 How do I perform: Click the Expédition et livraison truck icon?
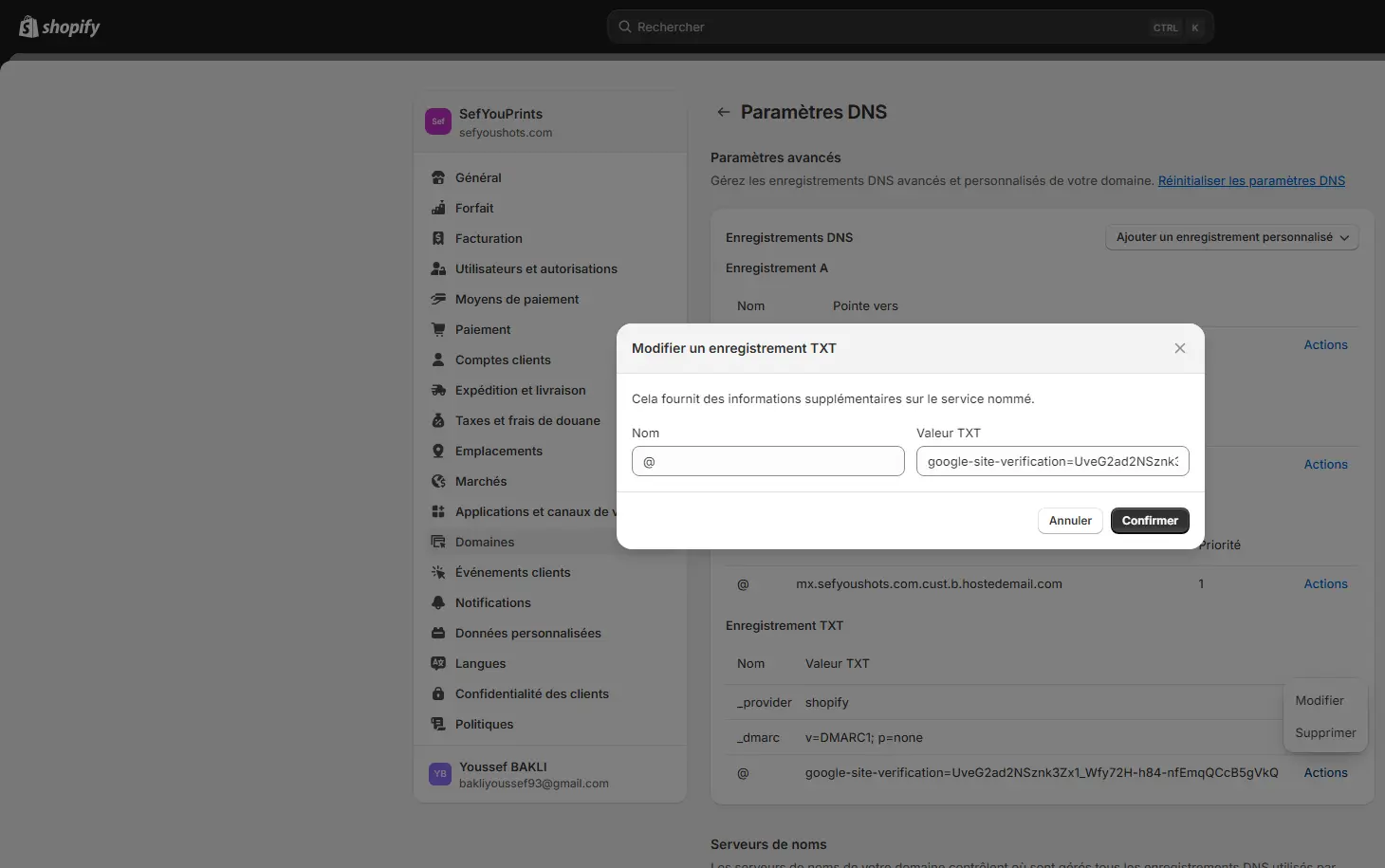coord(438,390)
